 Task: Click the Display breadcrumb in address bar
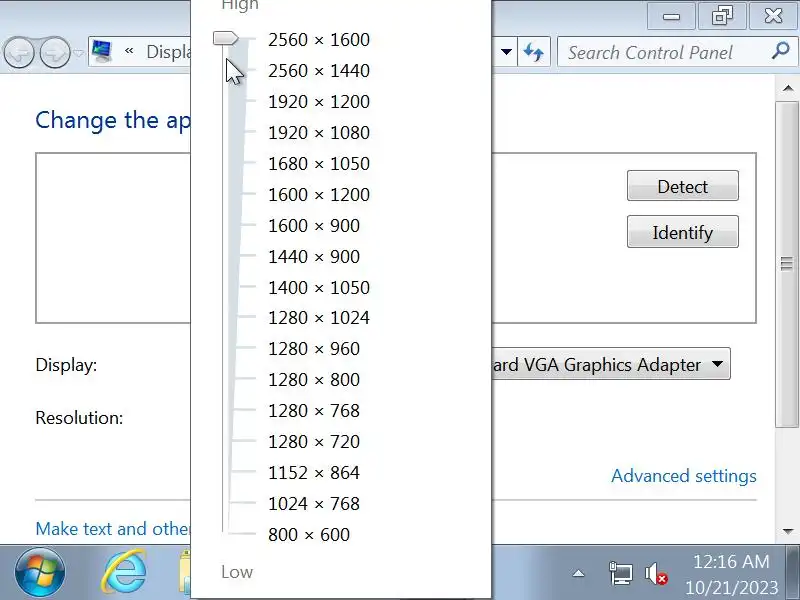pos(168,52)
